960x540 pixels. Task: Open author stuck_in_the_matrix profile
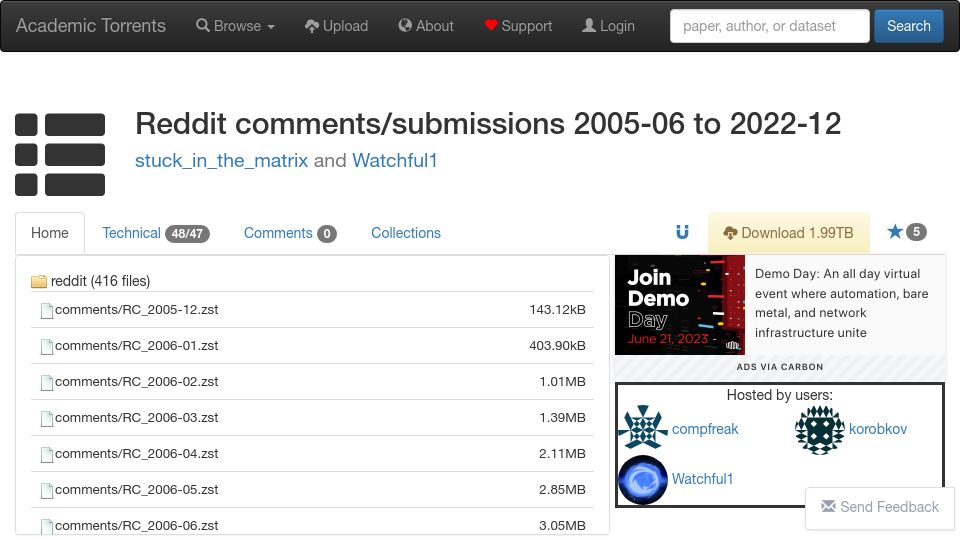click(222, 160)
